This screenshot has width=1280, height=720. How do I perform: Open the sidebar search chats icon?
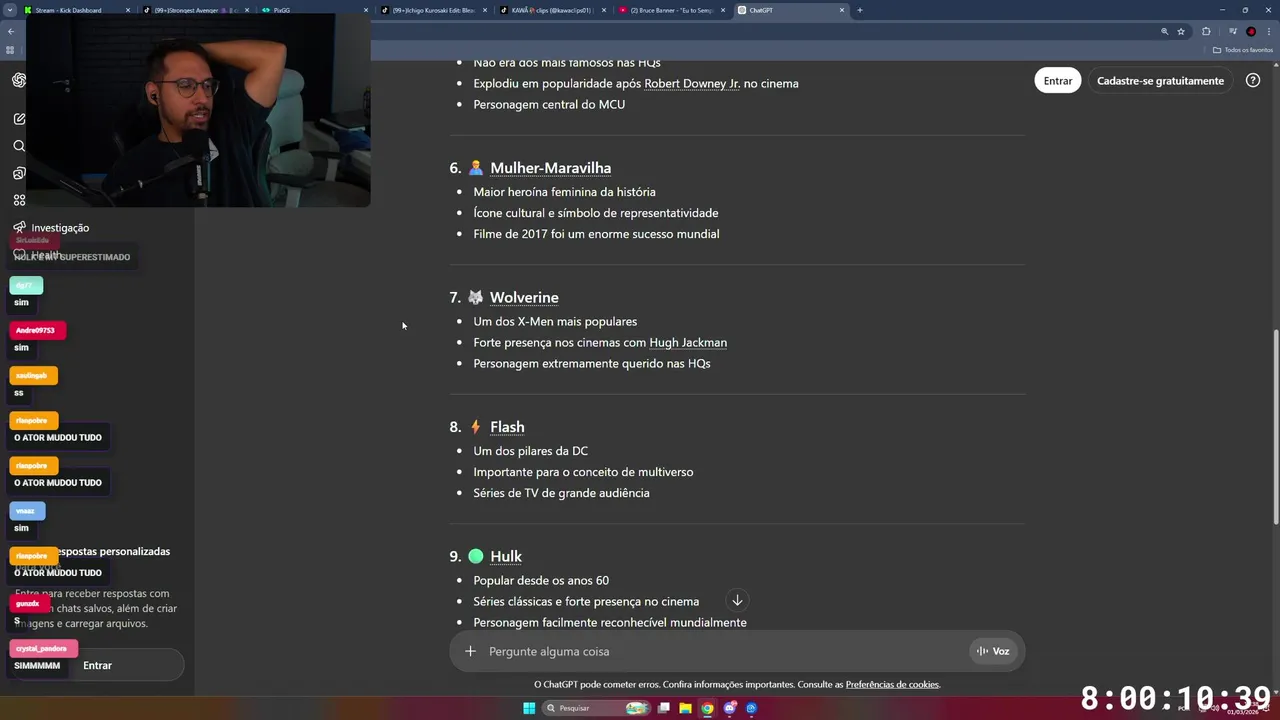pos(19,146)
